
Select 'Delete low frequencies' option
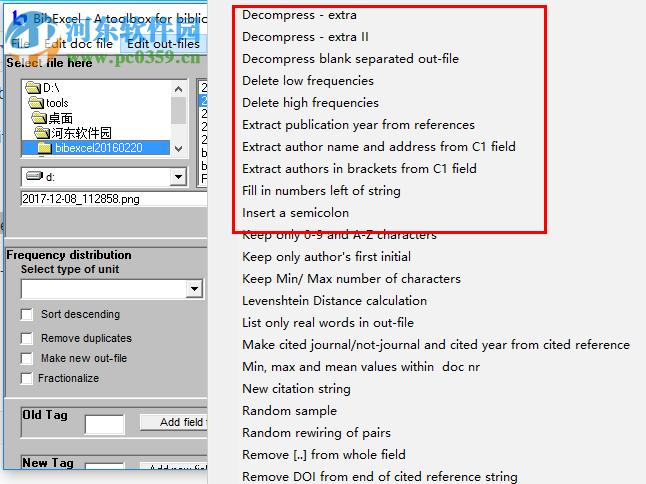pyautogui.click(x=308, y=81)
